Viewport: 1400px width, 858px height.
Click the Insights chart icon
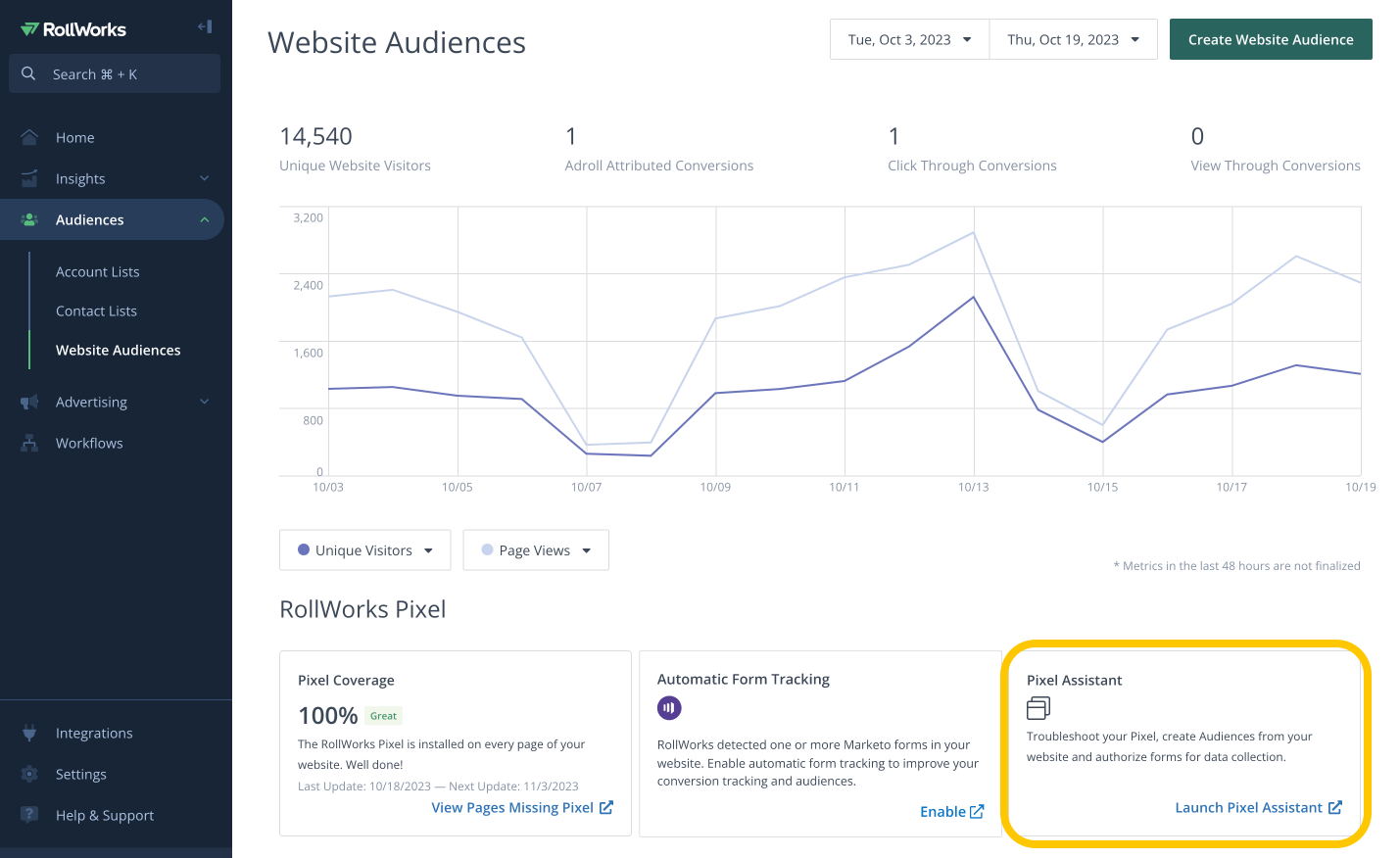29,178
